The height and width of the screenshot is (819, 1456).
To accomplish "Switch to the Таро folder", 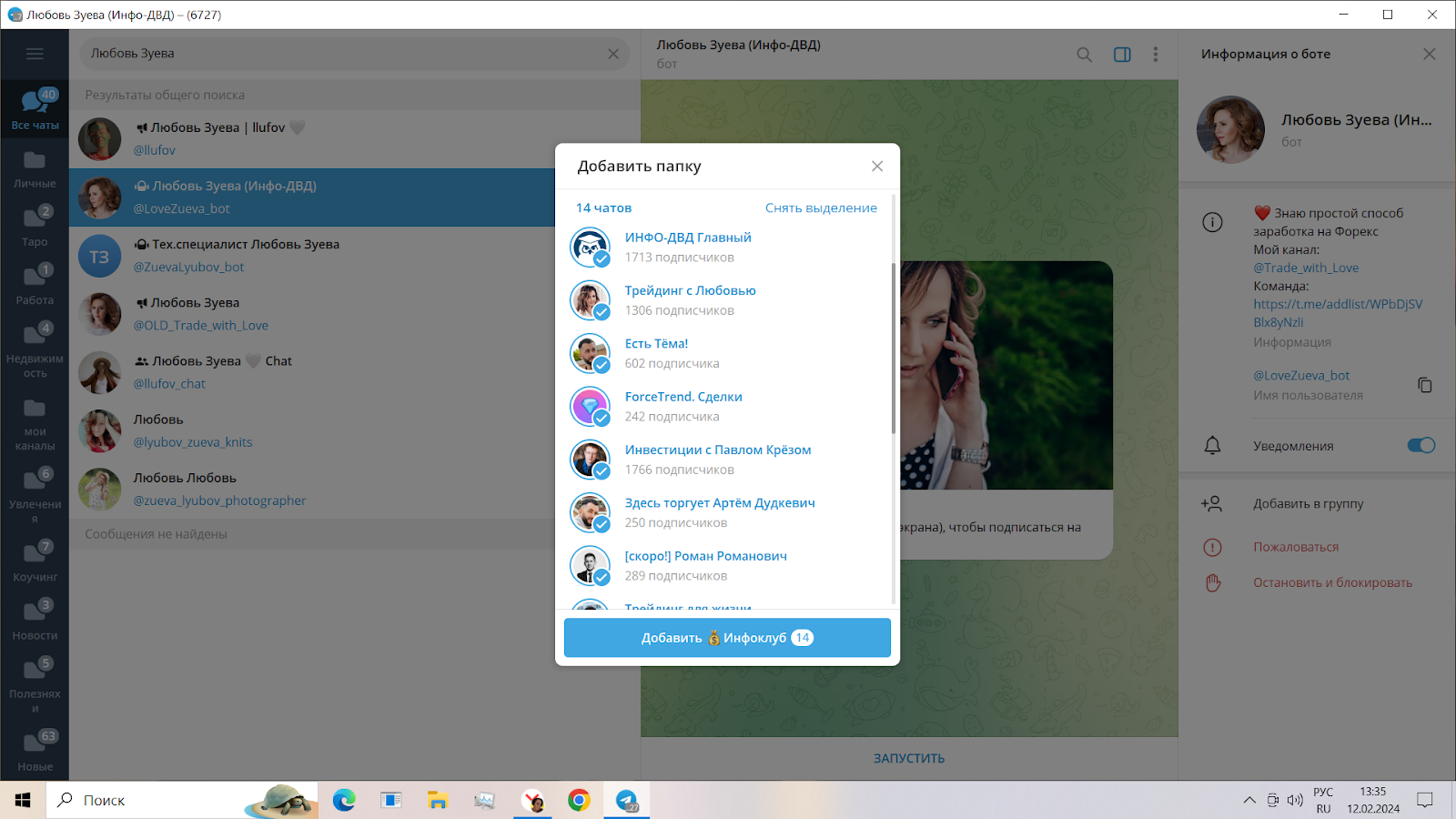I will coord(35,227).
